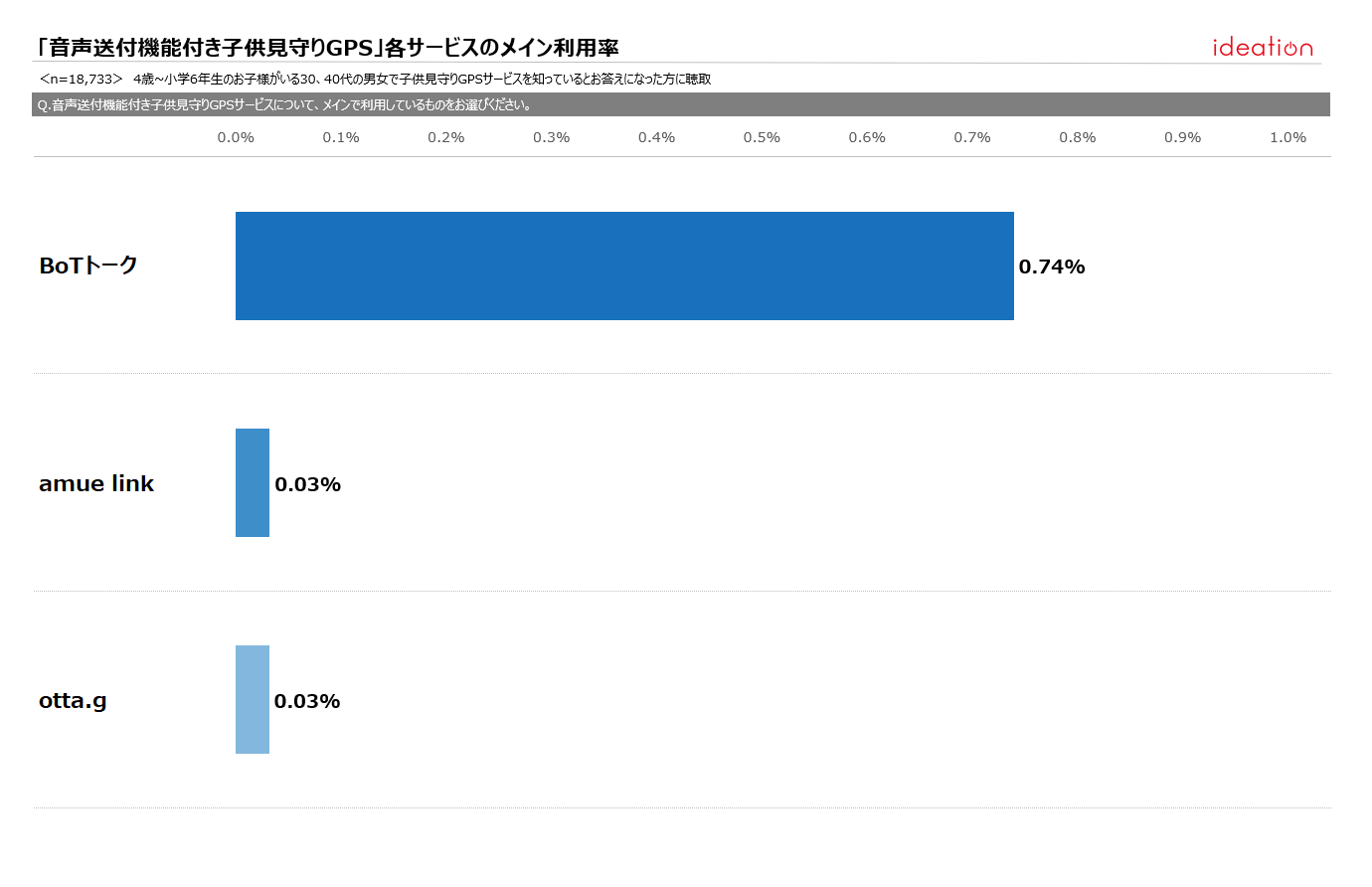Click the amue link category label
This screenshot has width=1372, height=887.
pyautogui.click(x=96, y=483)
